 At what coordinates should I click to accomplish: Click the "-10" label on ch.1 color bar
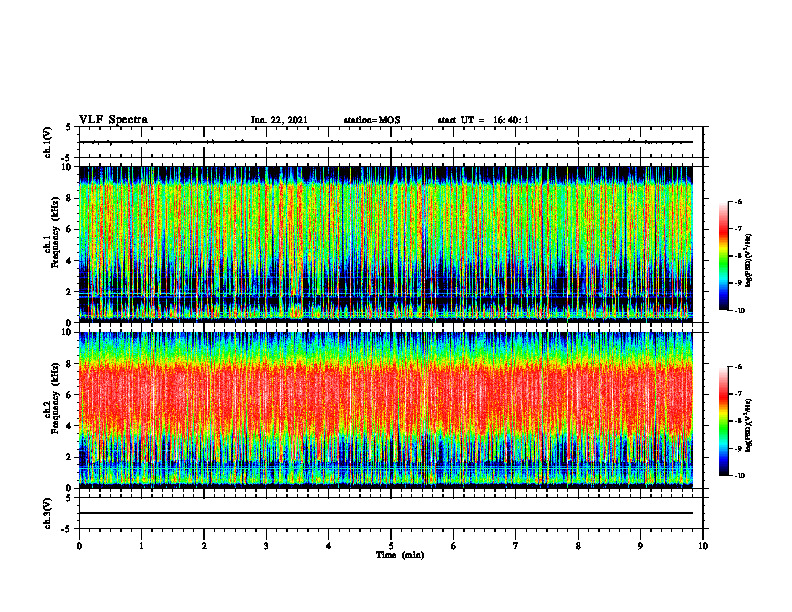pos(740,311)
